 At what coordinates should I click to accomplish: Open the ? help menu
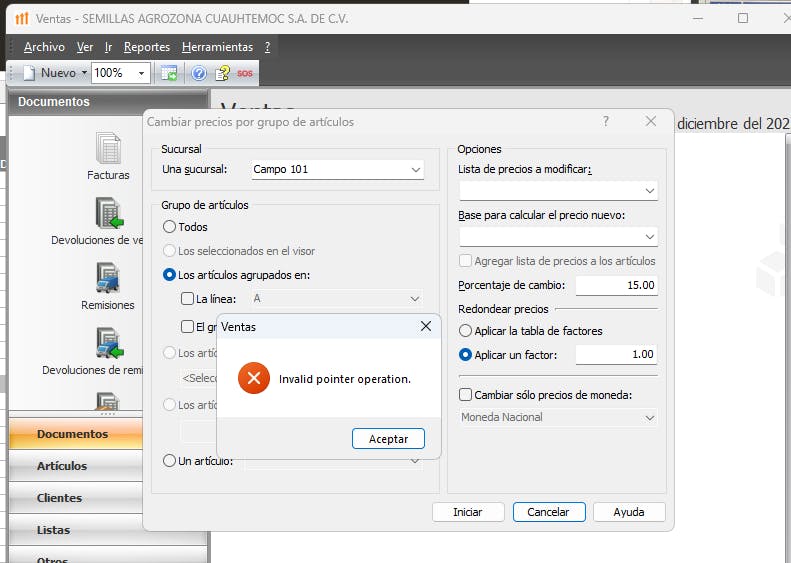click(267, 47)
